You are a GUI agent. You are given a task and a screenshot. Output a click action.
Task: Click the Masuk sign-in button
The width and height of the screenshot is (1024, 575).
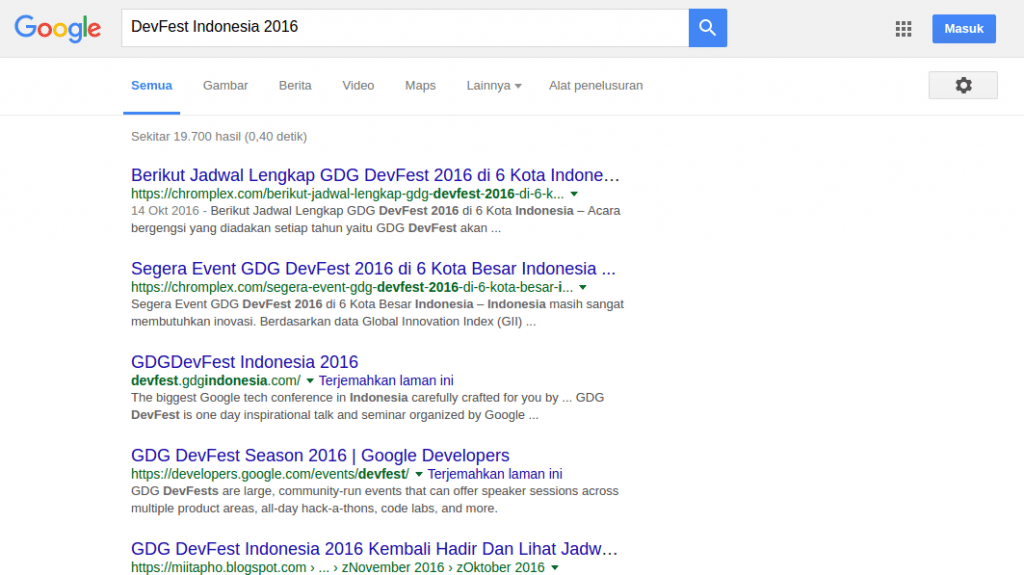tap(964, 29)
